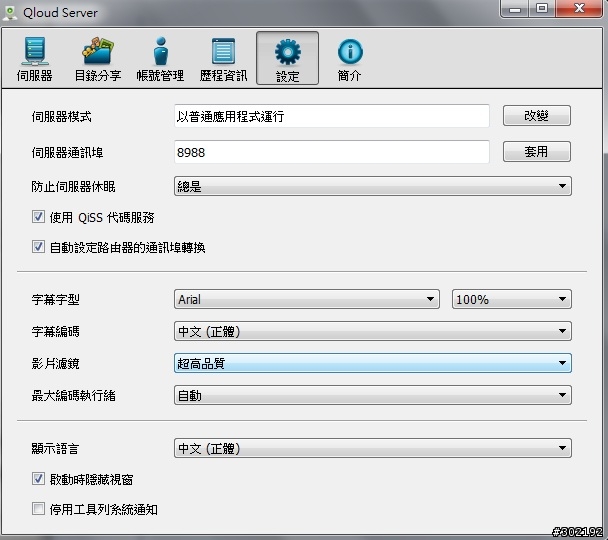Enable 停用工具列系統通知 checkbox
The height and width of the screenshot is (540, 608).
(38, 508)
